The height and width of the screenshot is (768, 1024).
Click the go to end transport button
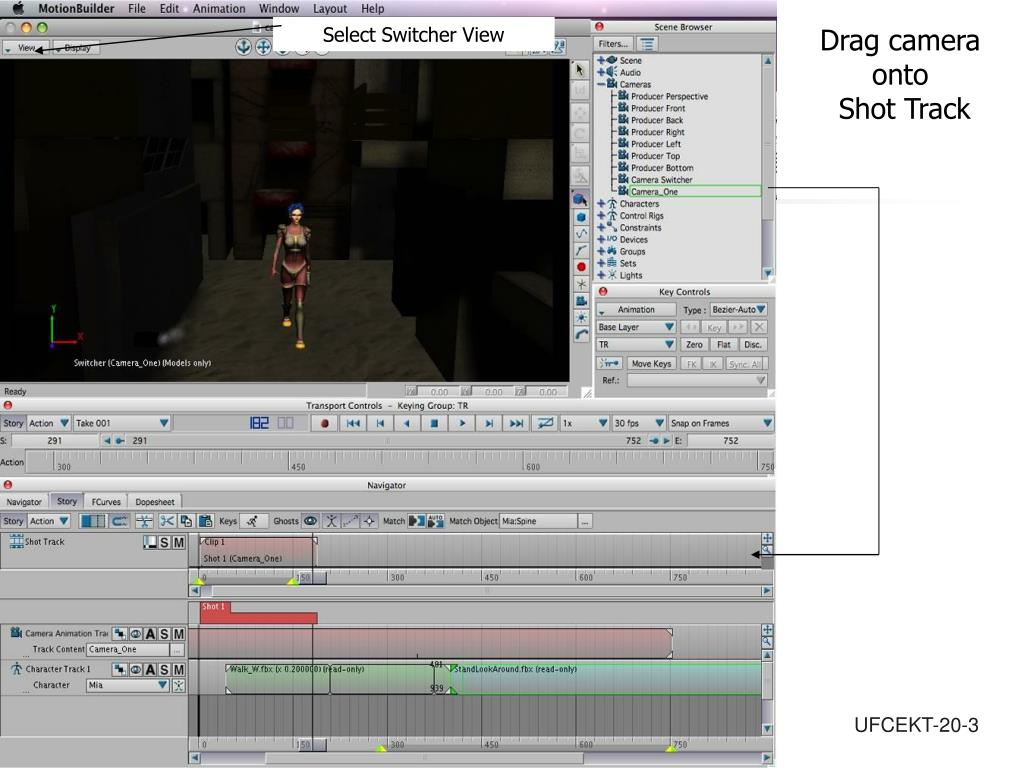[x=516, y=423]
